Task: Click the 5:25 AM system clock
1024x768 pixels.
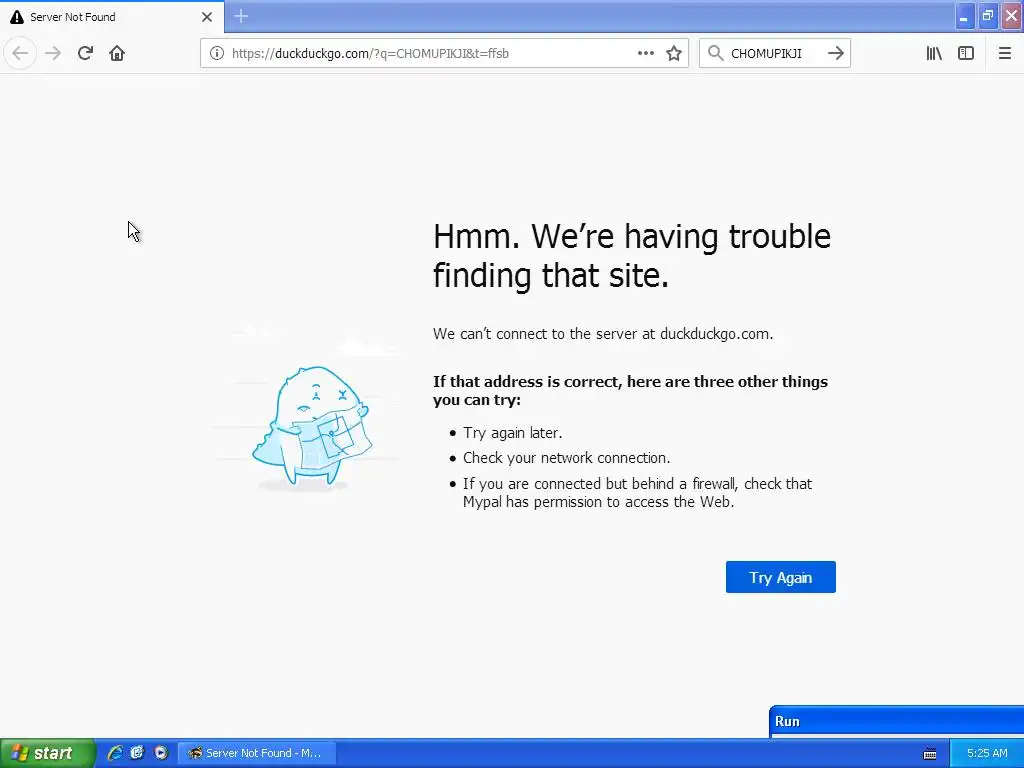Action: click(987, 753)
